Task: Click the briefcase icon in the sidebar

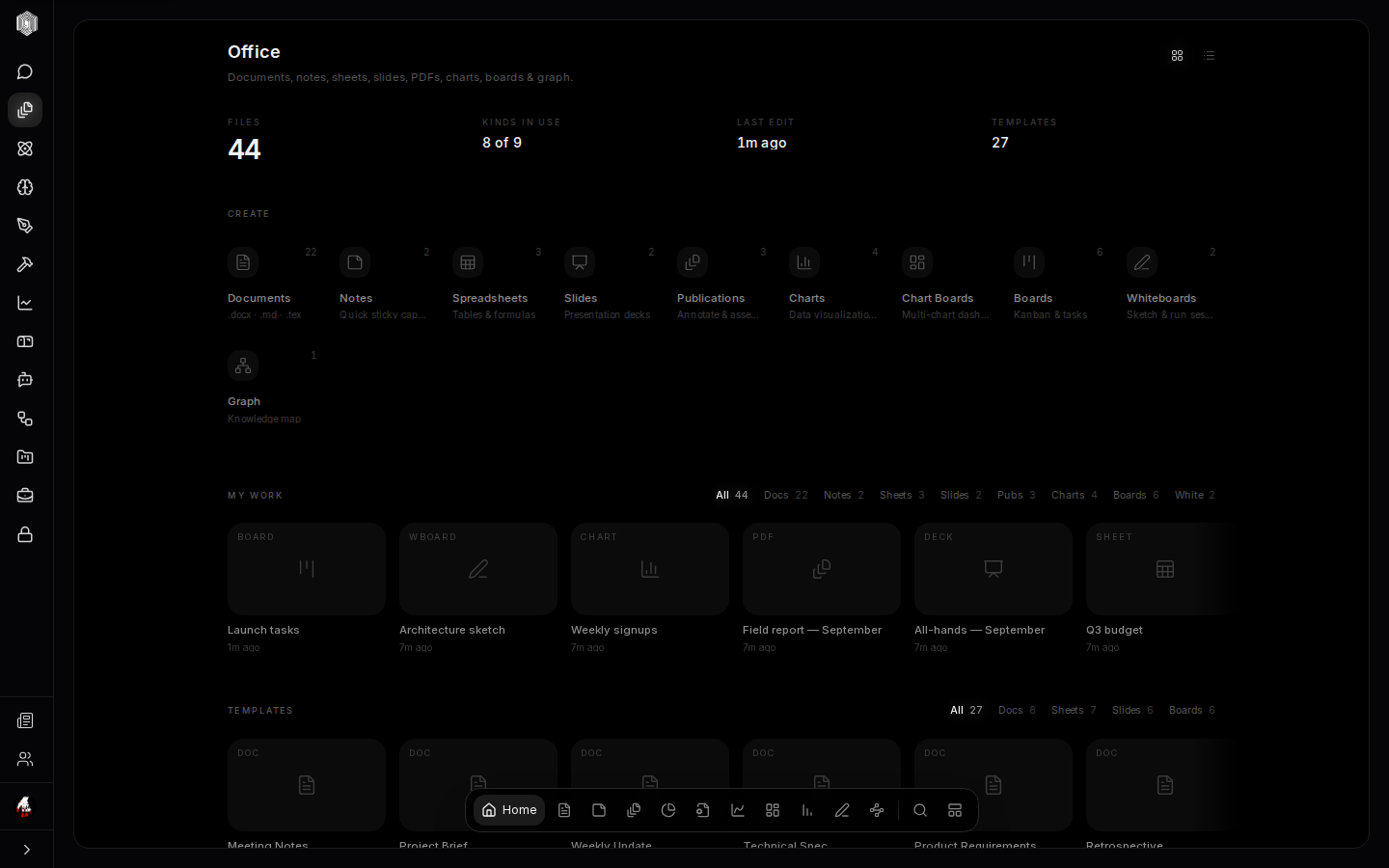Action: [25, 496]
